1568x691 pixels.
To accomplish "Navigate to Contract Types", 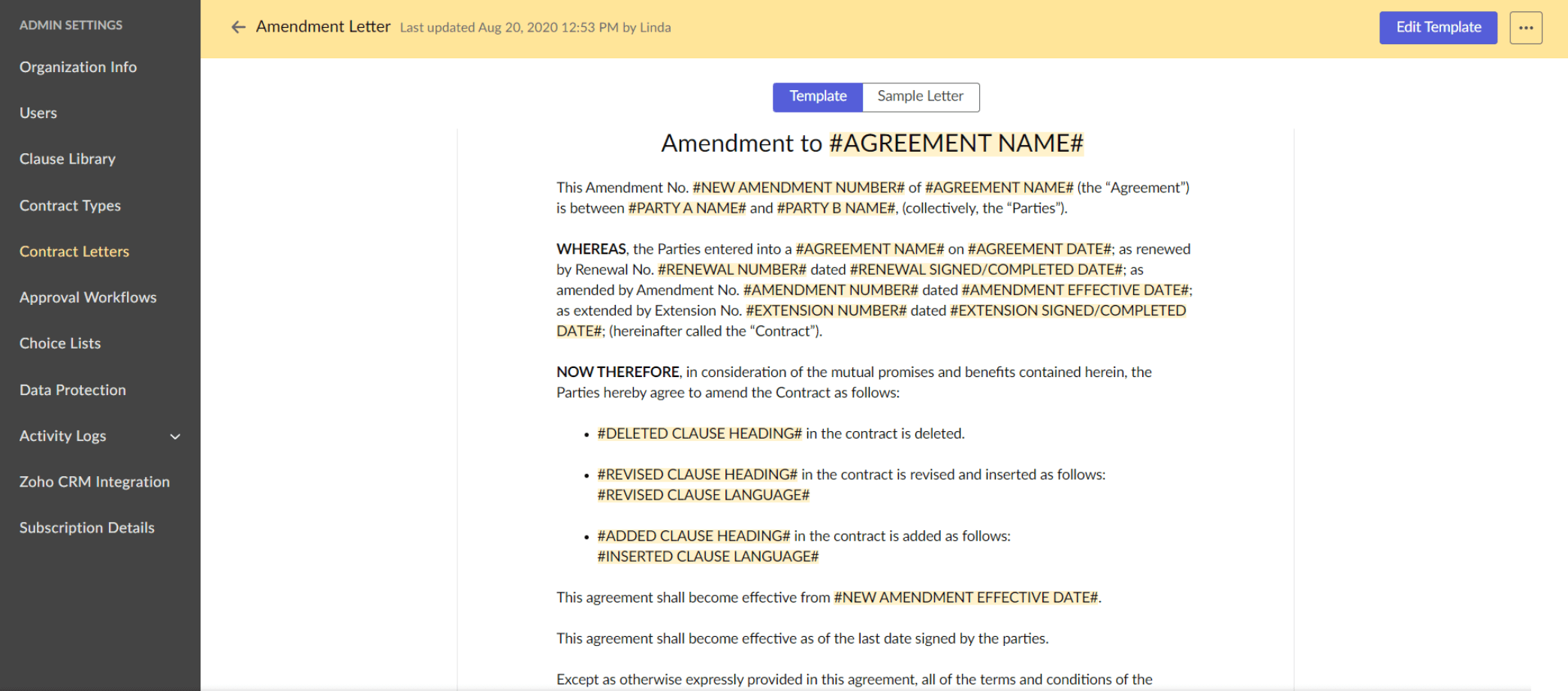I will (70, 205).
